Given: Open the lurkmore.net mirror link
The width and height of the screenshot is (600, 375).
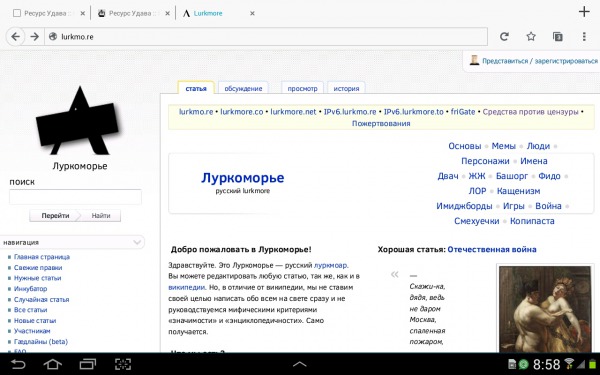Looking at the screenshot, I should click(x=293, y=112).
